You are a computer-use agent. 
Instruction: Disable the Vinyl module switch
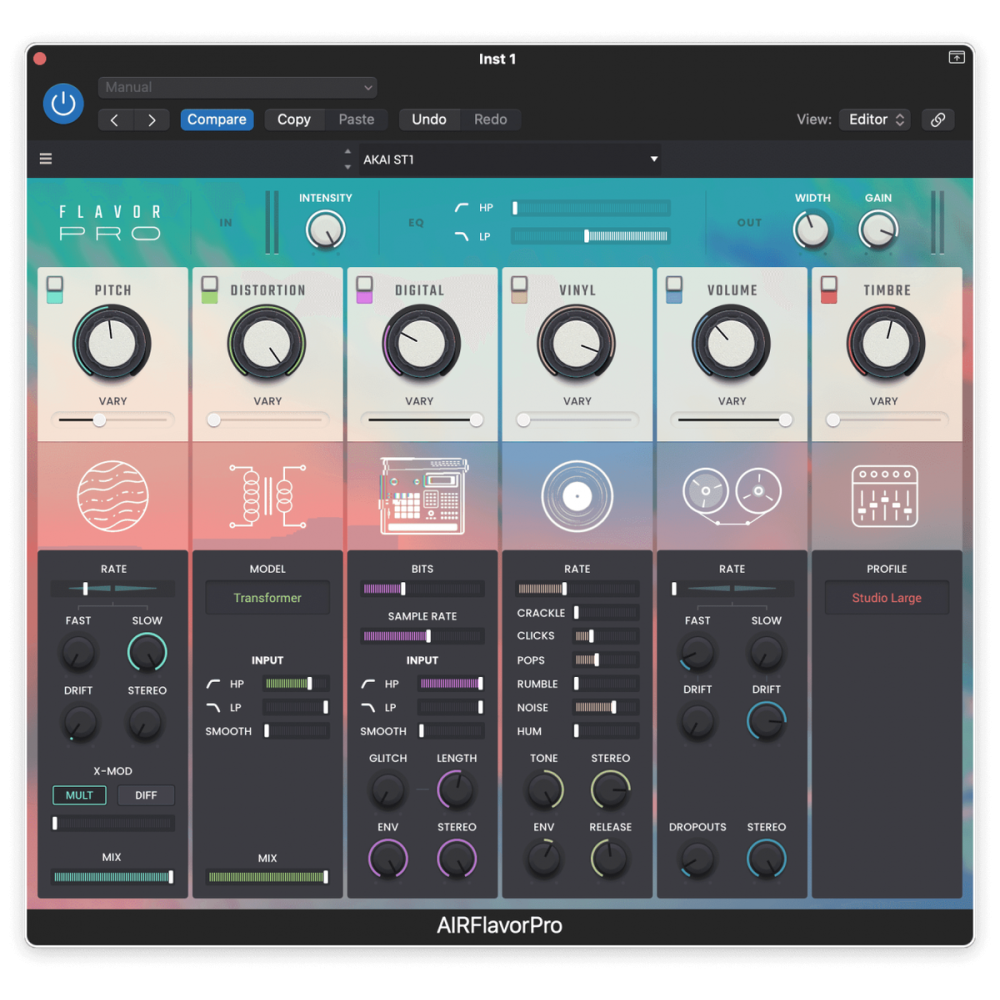tap(519, 288)
